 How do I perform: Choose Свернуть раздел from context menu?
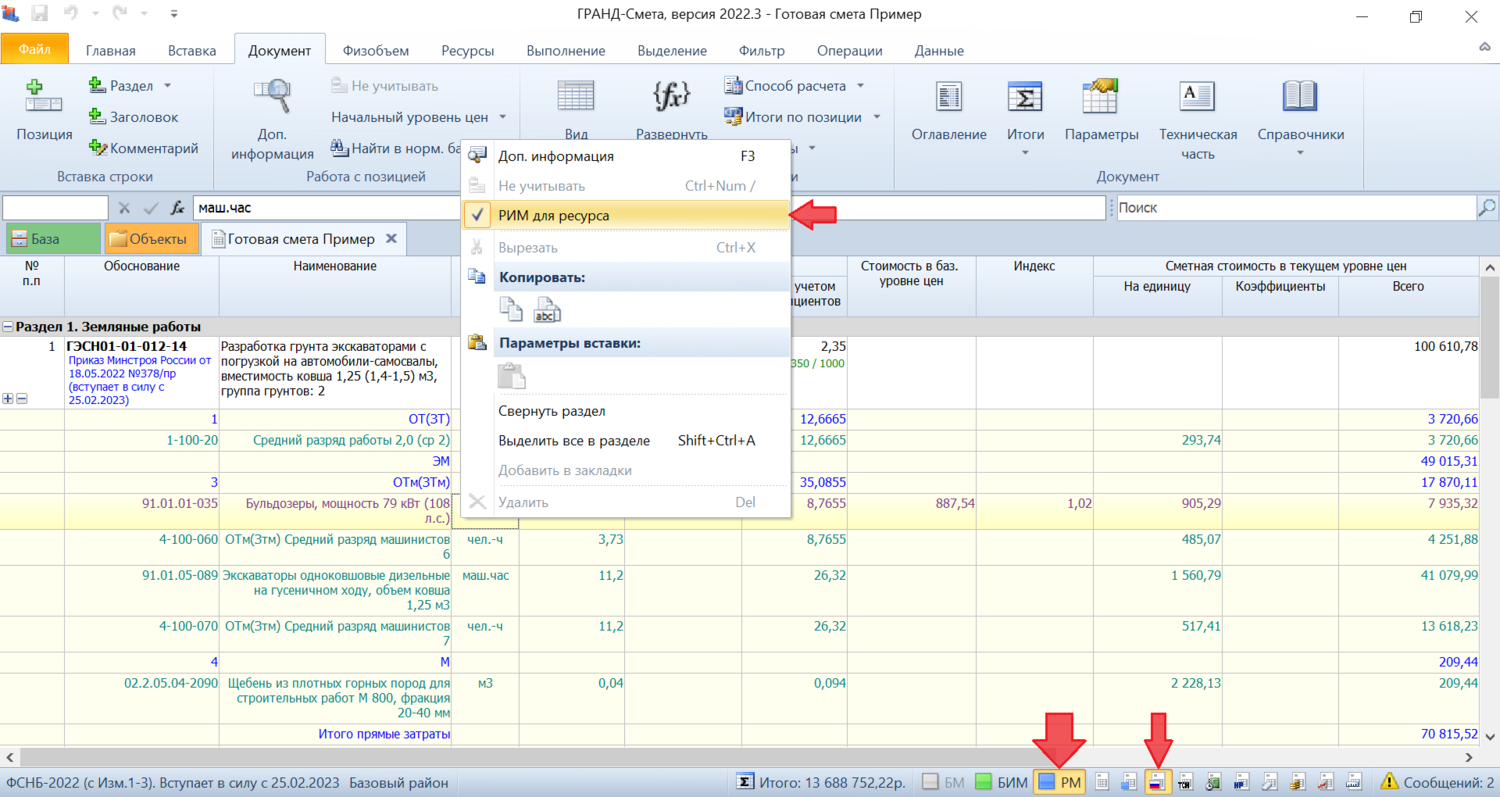point(551,411)
